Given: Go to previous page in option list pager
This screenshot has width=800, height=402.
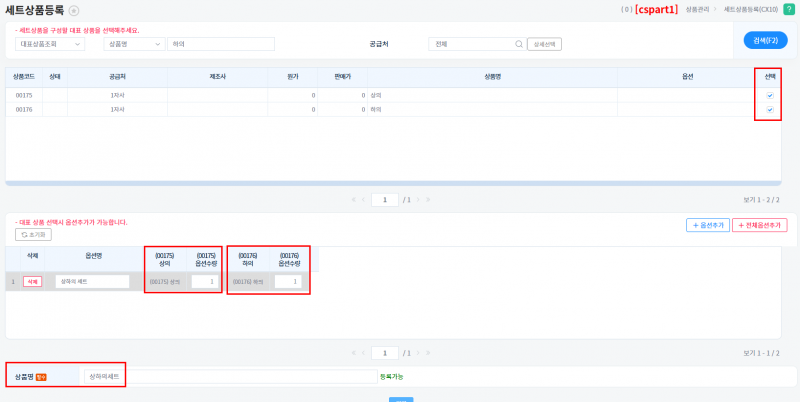Looking at the screenshot, I should pos(363,353).
